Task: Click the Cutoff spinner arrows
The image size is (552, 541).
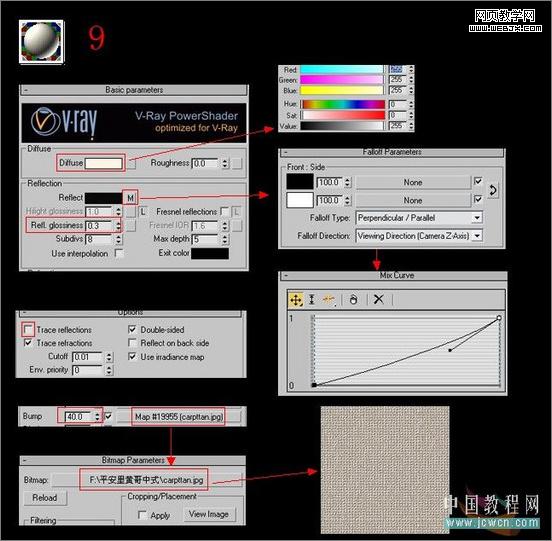Action: pyautogui.click(x=109, y=357)
